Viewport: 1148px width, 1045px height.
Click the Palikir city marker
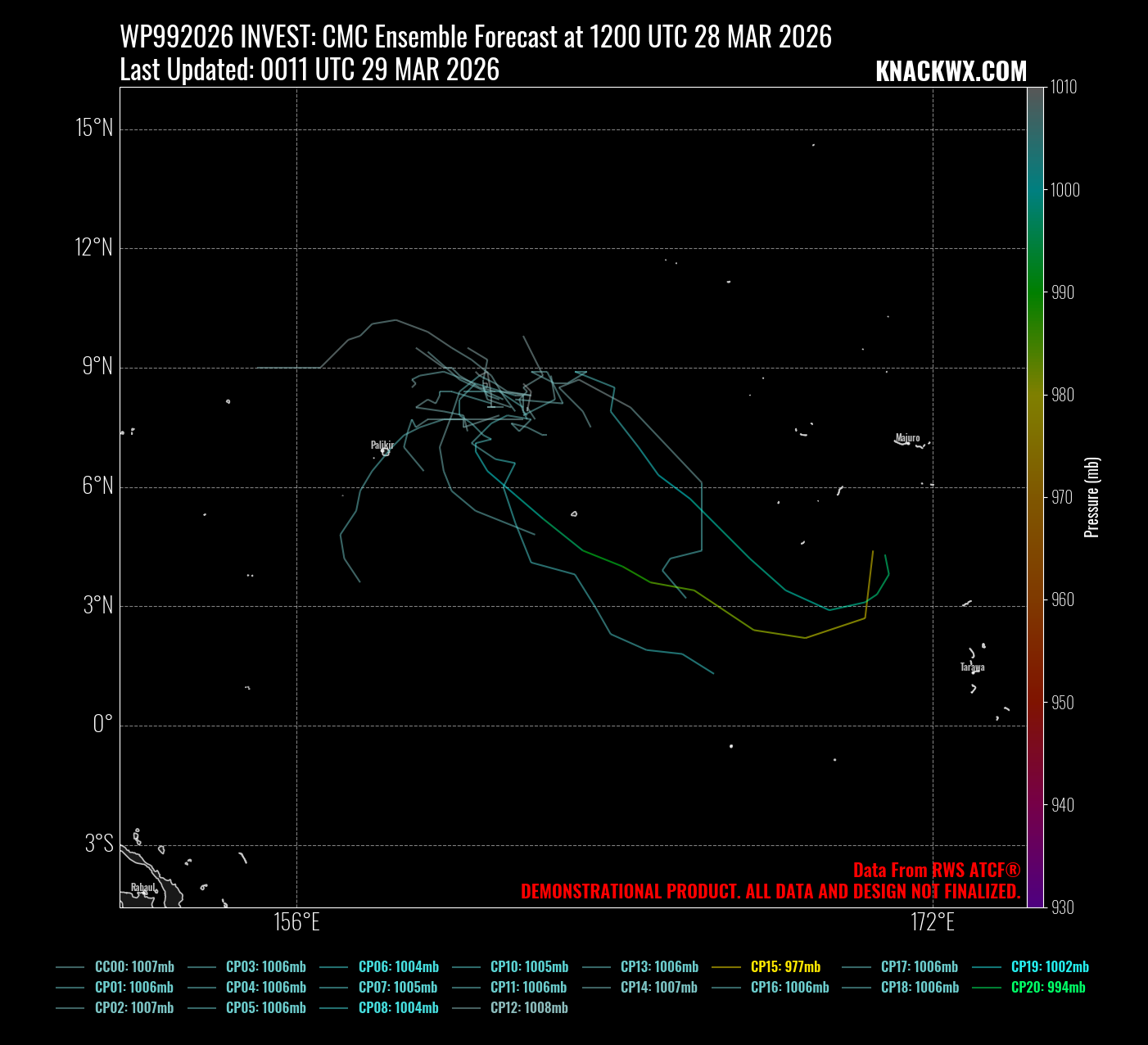[384, 451]
